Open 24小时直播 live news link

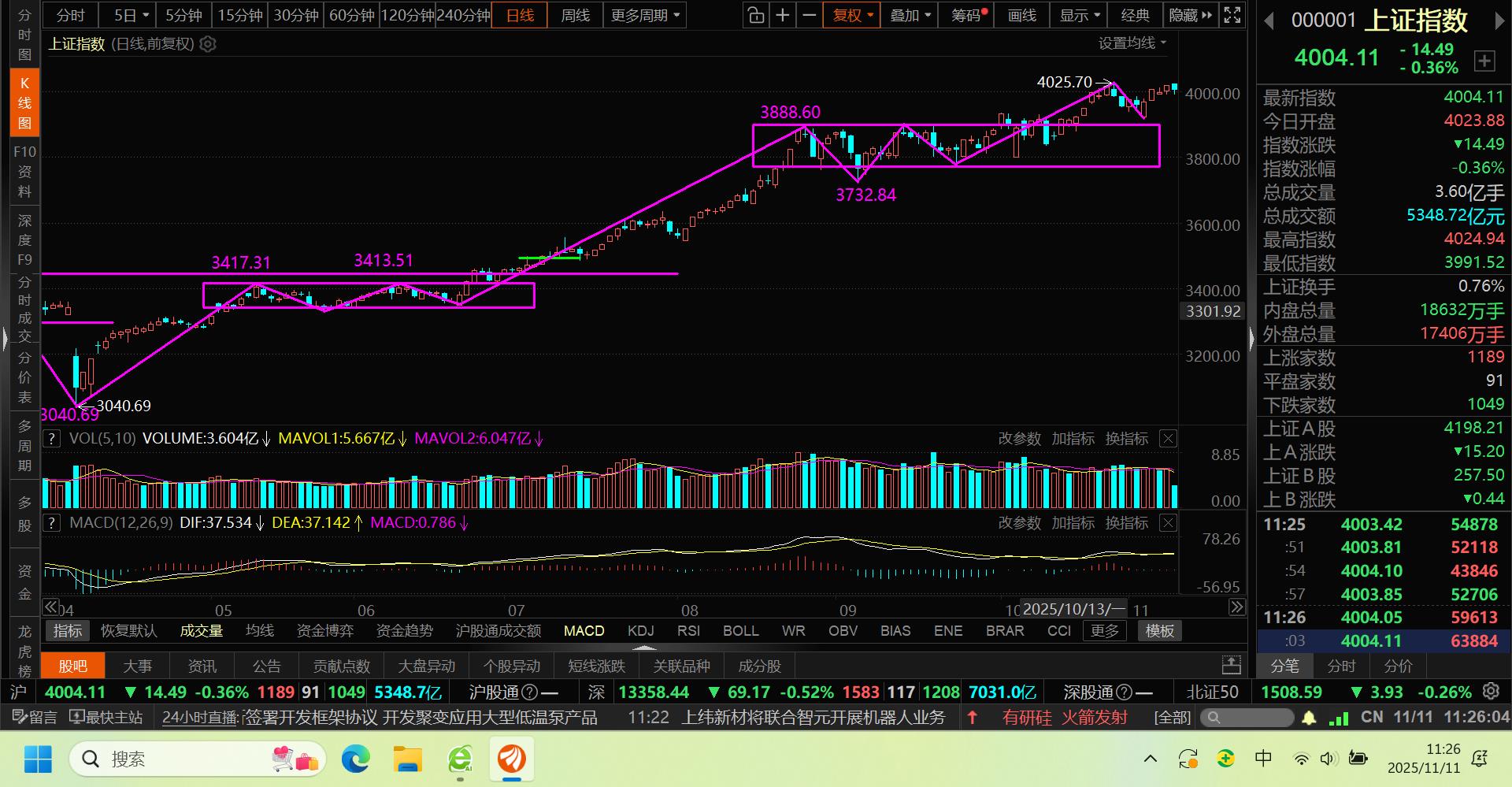200,717
